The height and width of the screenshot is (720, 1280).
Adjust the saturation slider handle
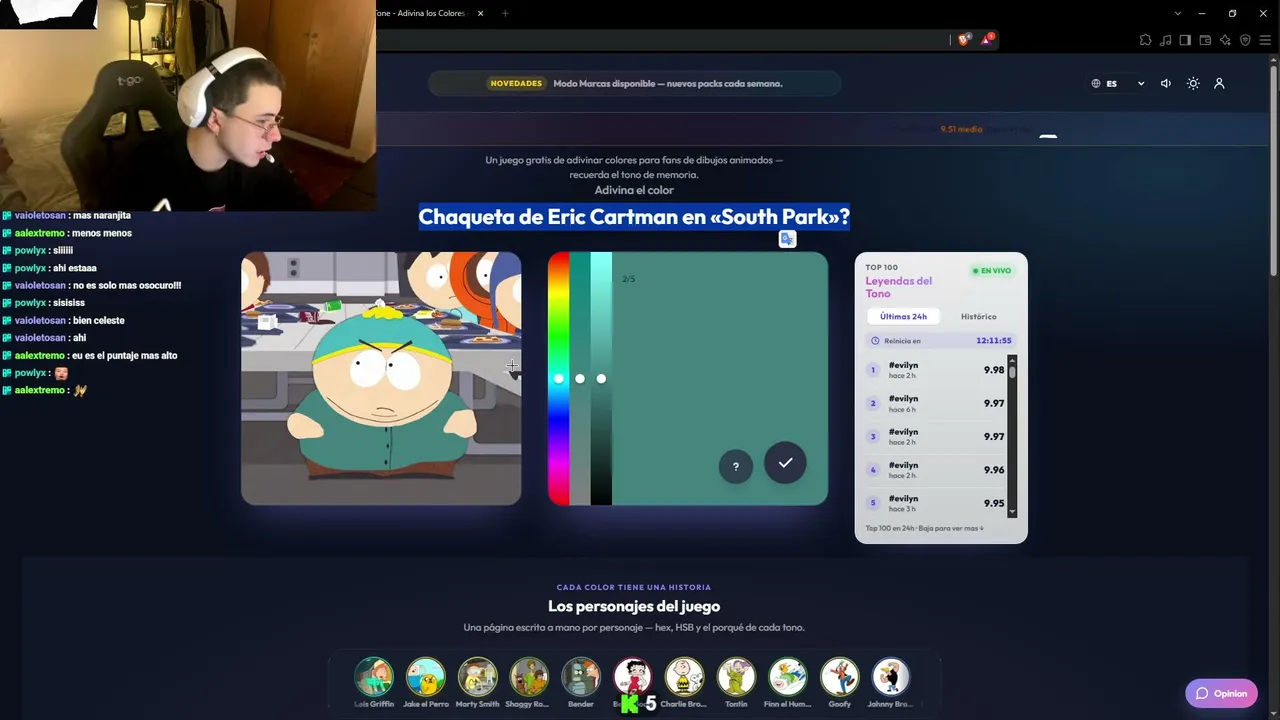(580, 379)
